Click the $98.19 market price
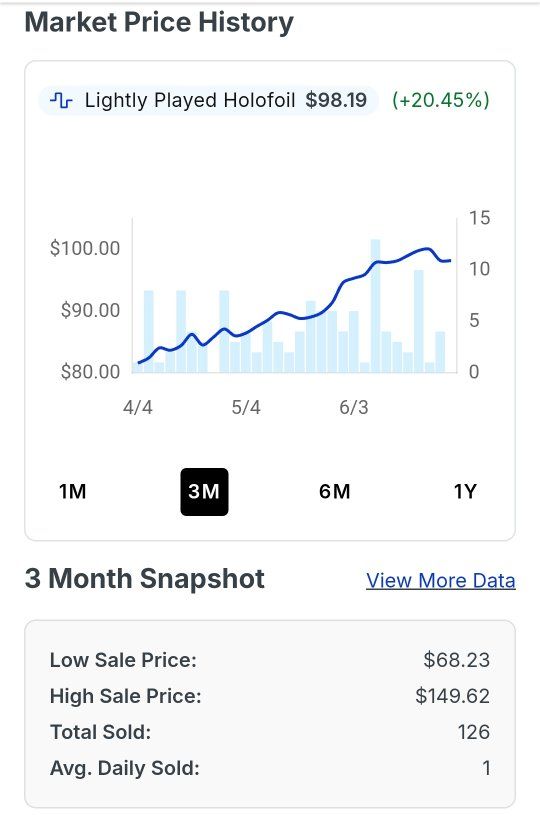The image size is (540, 831). click(336, 100)
